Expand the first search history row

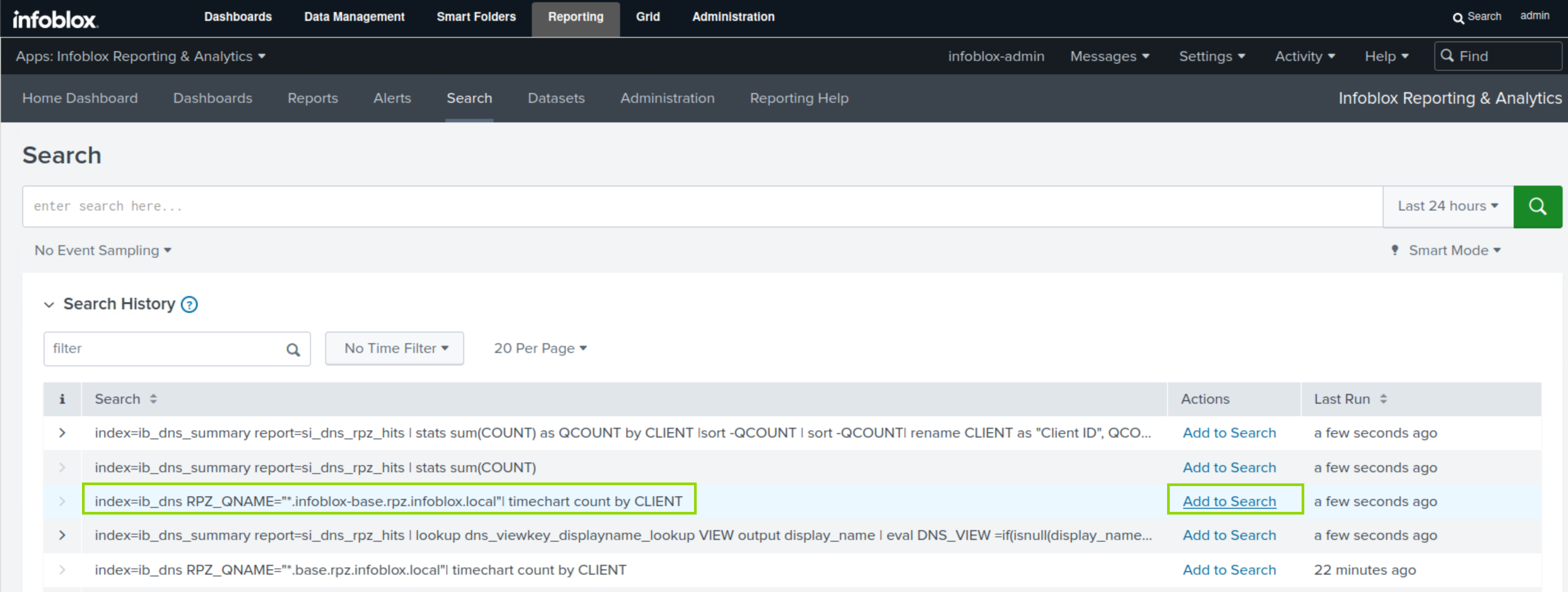(62, 433)
